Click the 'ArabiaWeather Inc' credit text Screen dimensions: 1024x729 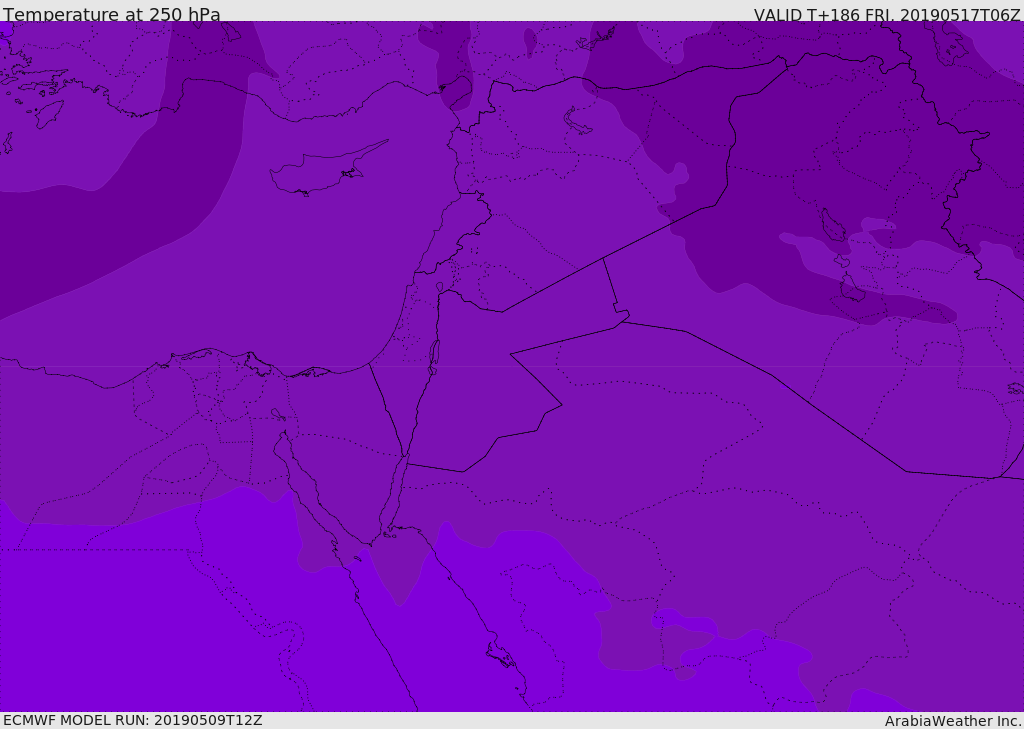[x=953, y=721]
